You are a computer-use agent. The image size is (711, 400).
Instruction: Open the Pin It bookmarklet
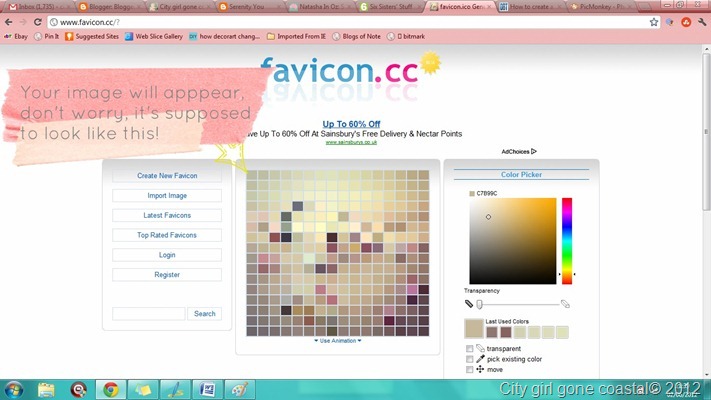point(47,36)
